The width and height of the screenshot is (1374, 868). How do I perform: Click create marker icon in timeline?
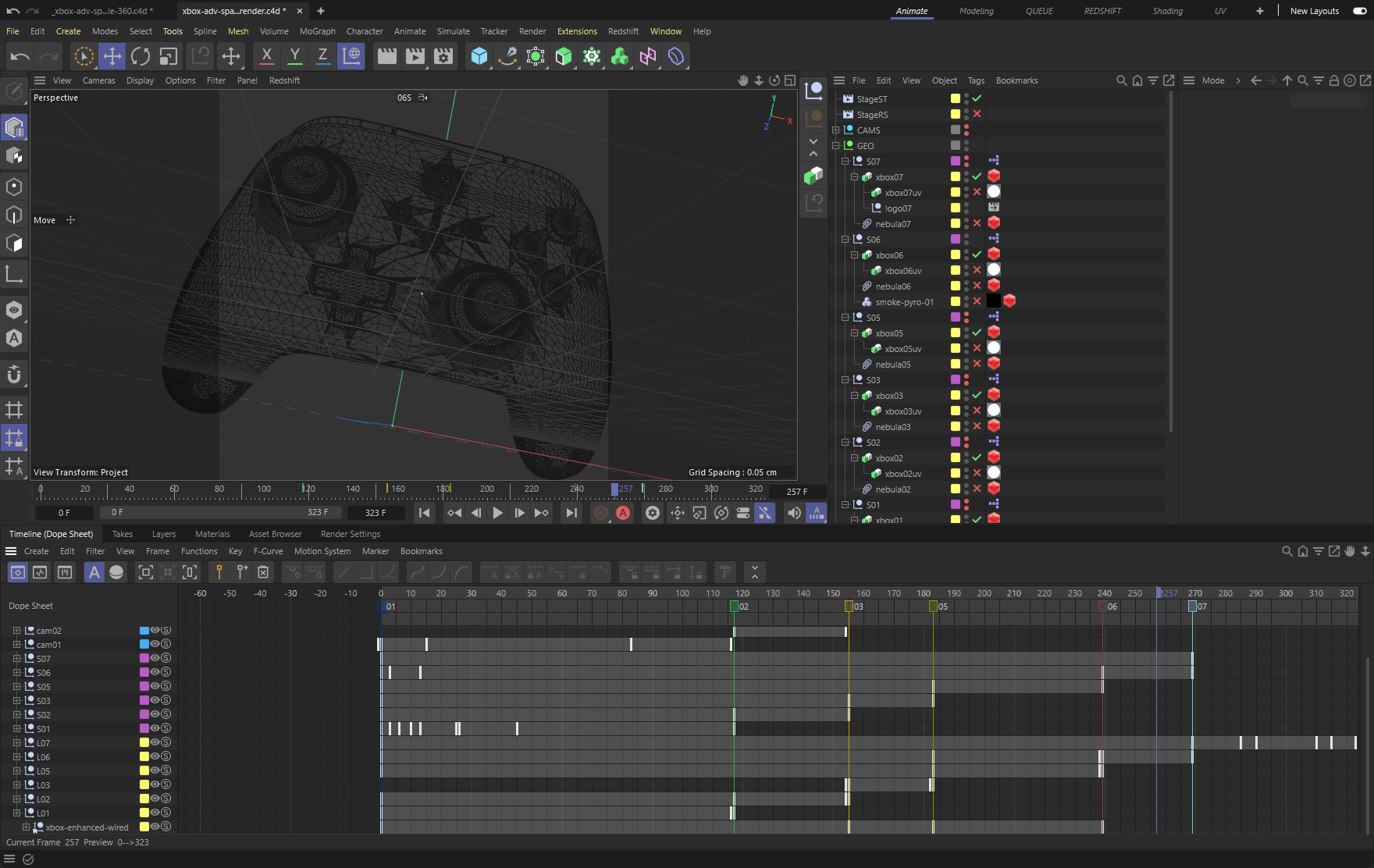point(219,572)
